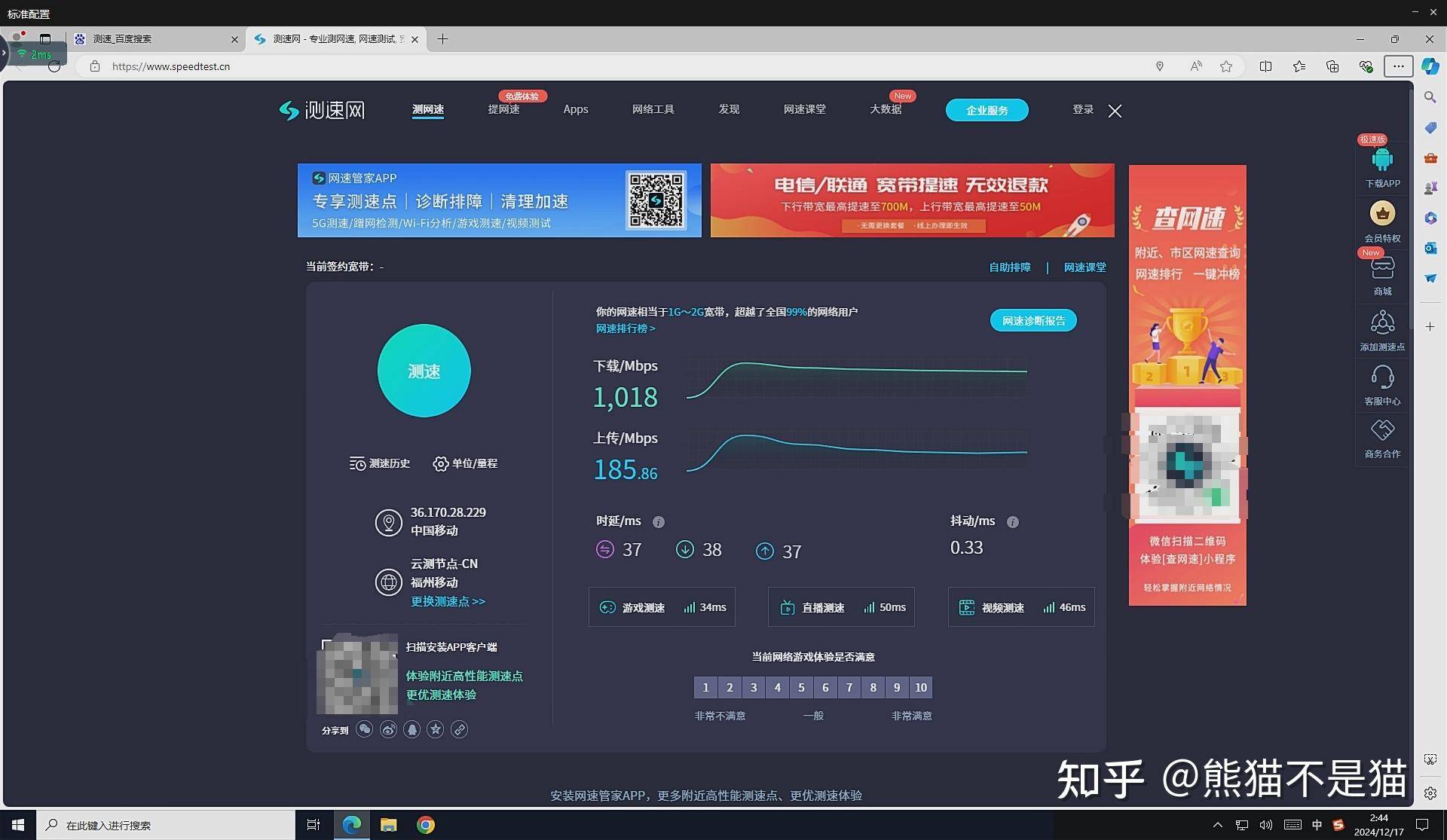Open 客服中心 customer service

1382,385
